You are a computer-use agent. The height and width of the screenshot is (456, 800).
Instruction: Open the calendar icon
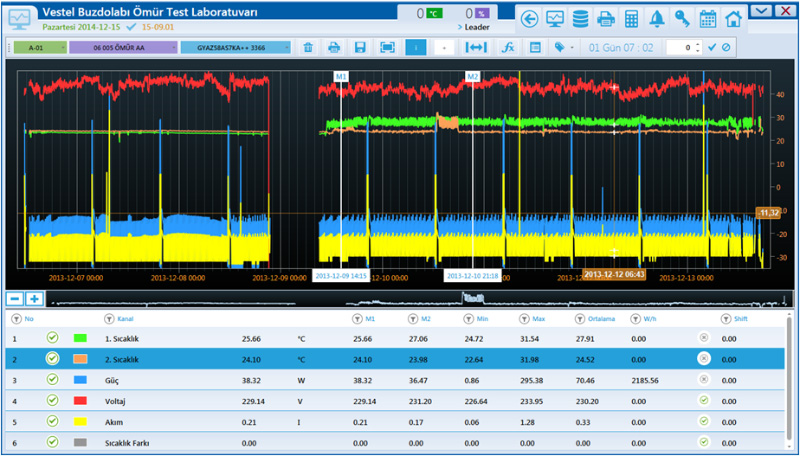coord(708,19)
